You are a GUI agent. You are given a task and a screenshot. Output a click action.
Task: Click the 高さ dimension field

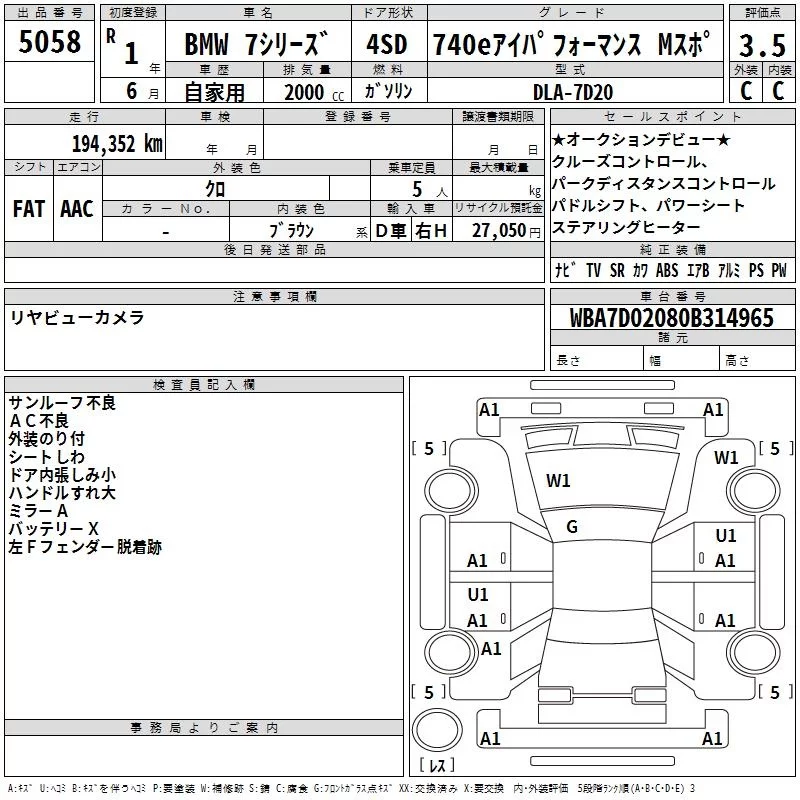(757, 360)
